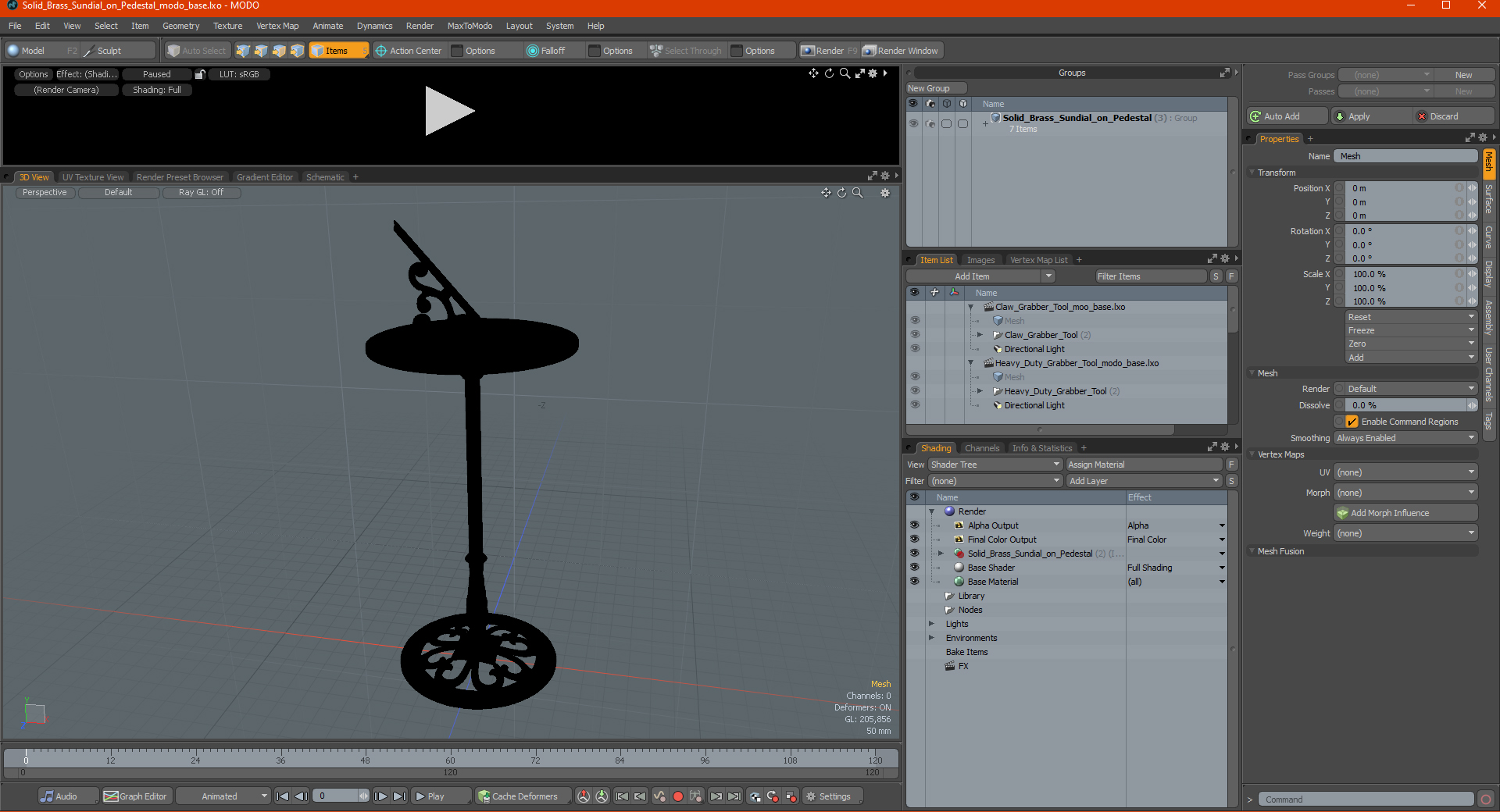Image resolution: width=1500 pixels, height=812 pixels.
Task: Switch to Channels tab
Action: tap(982, 448)
